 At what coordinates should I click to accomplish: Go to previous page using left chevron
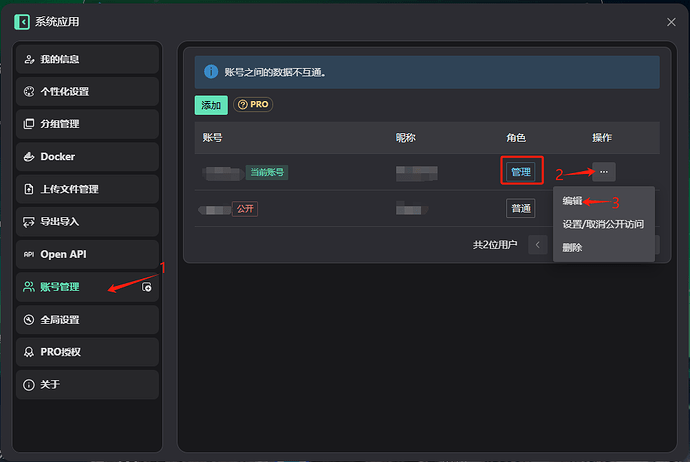pos(538,245)
